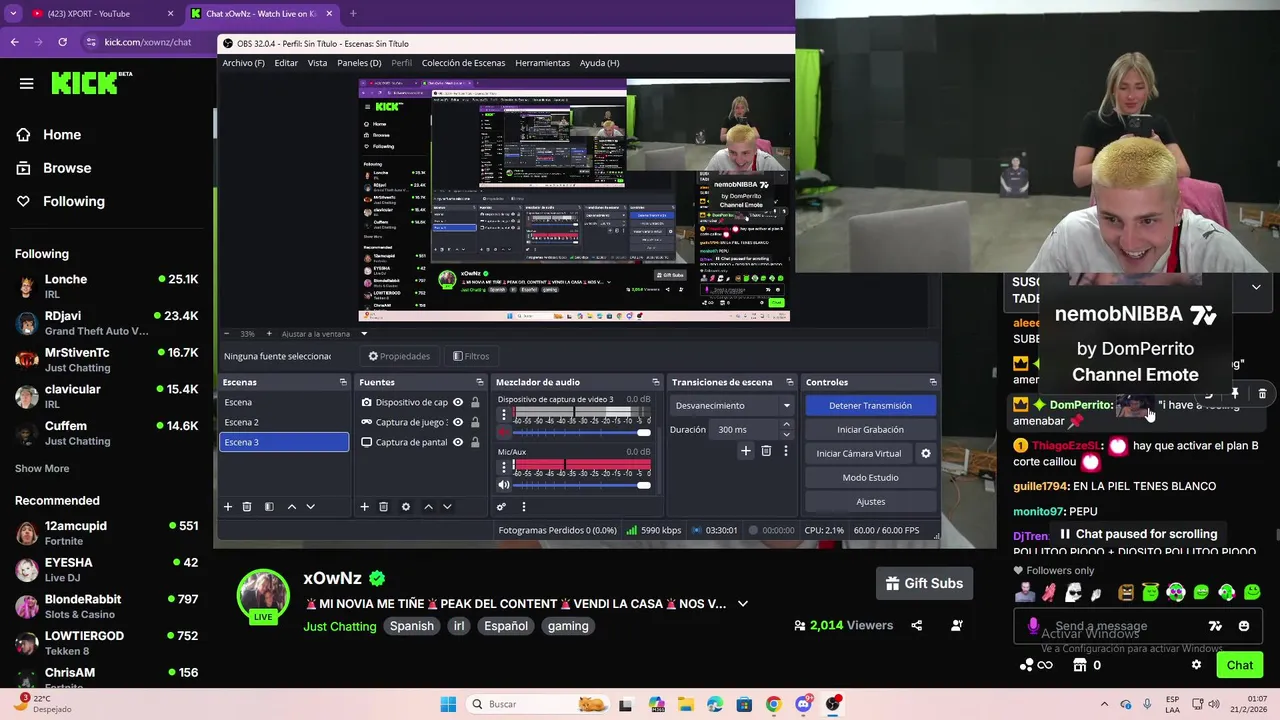
Task: Delete the DomPerrito chat message
Action: [x=1262, y=394]
